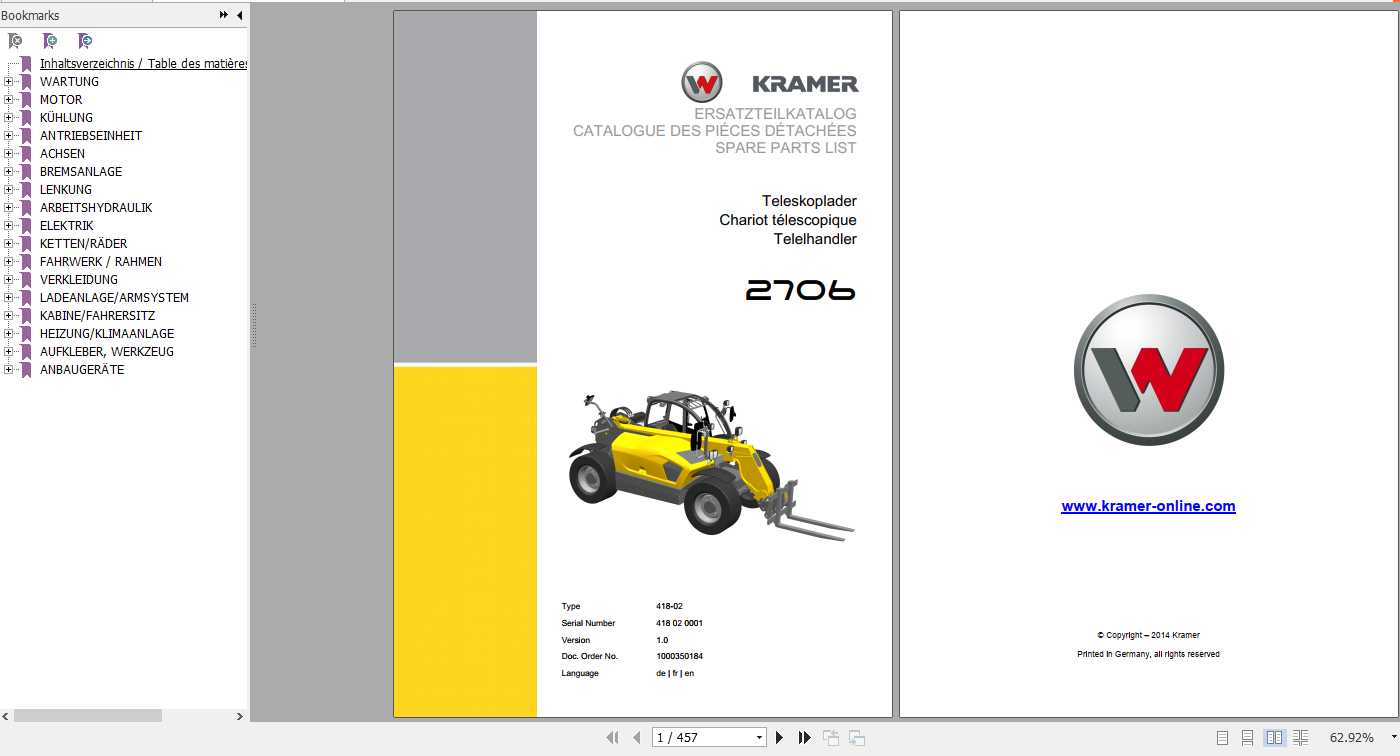Click the next view icon in page navigation

[x=857, y=738]
